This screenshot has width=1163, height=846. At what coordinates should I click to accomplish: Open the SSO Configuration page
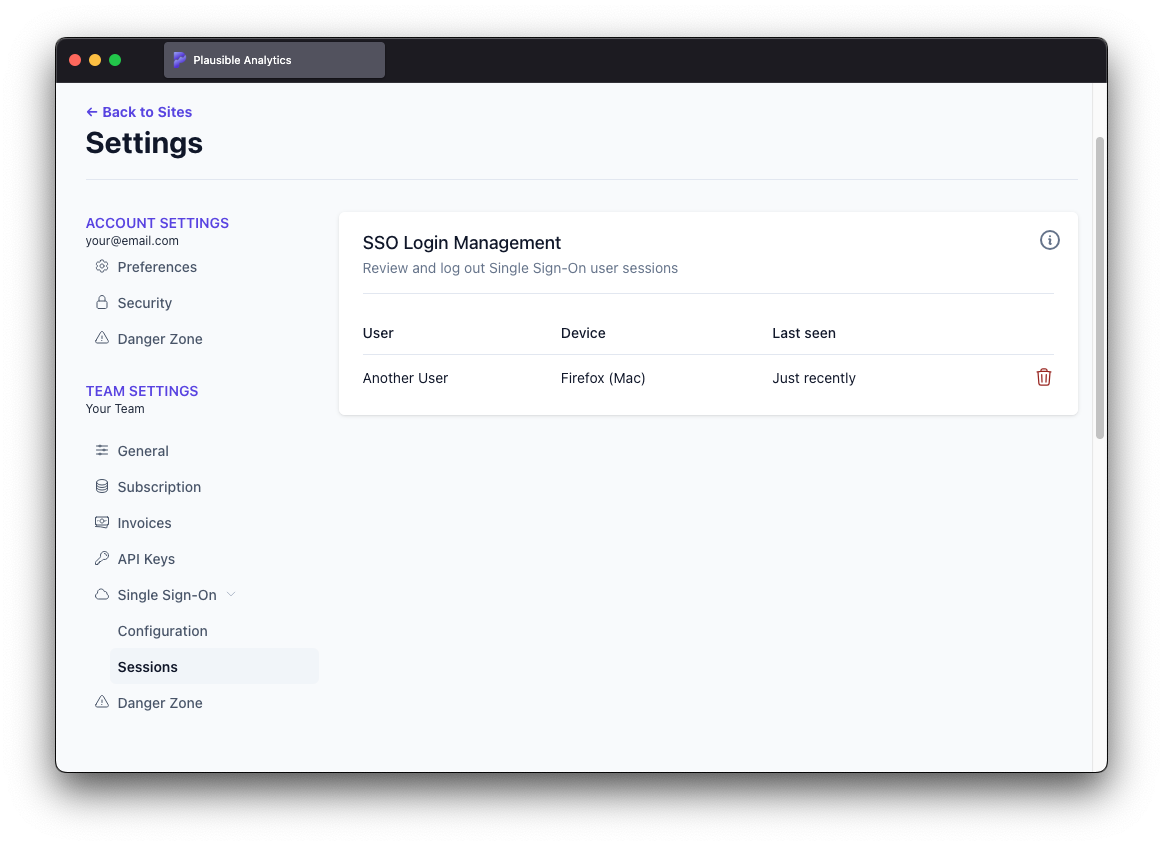click(x=162, y=631)
